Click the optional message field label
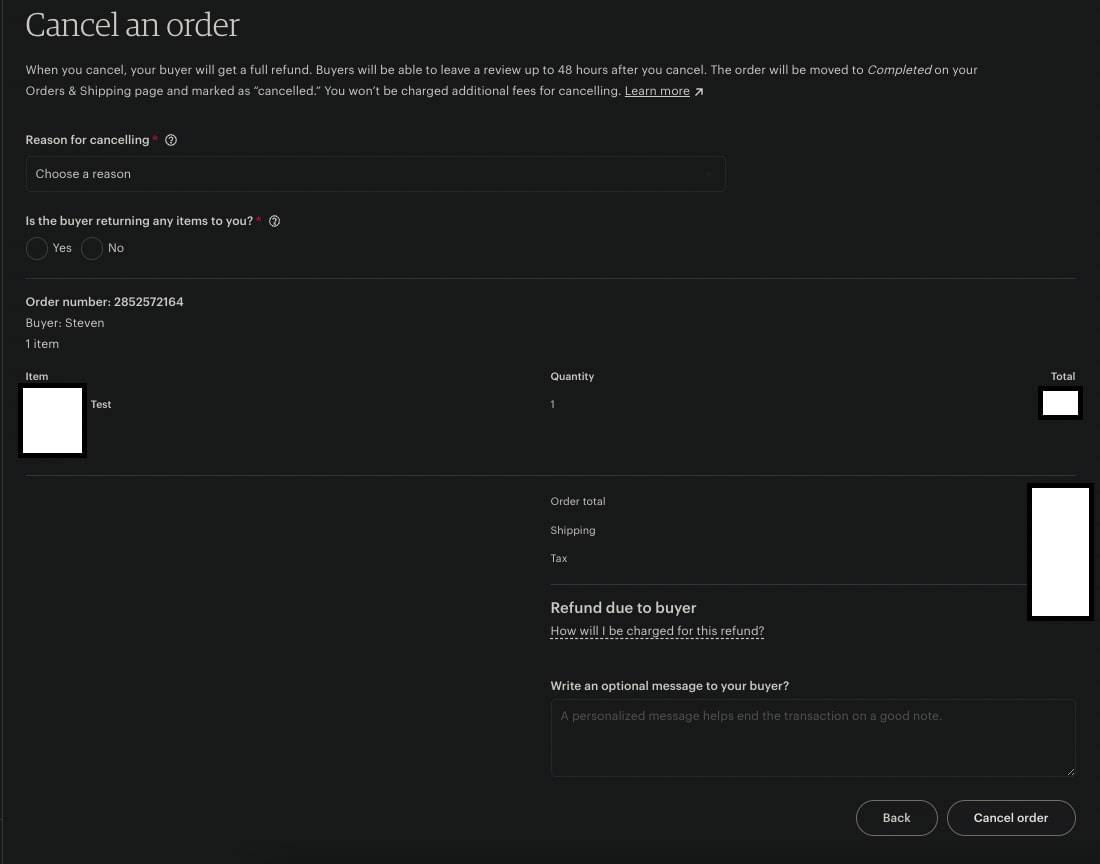The image size is (1100, 864). [x=669, y=686]
